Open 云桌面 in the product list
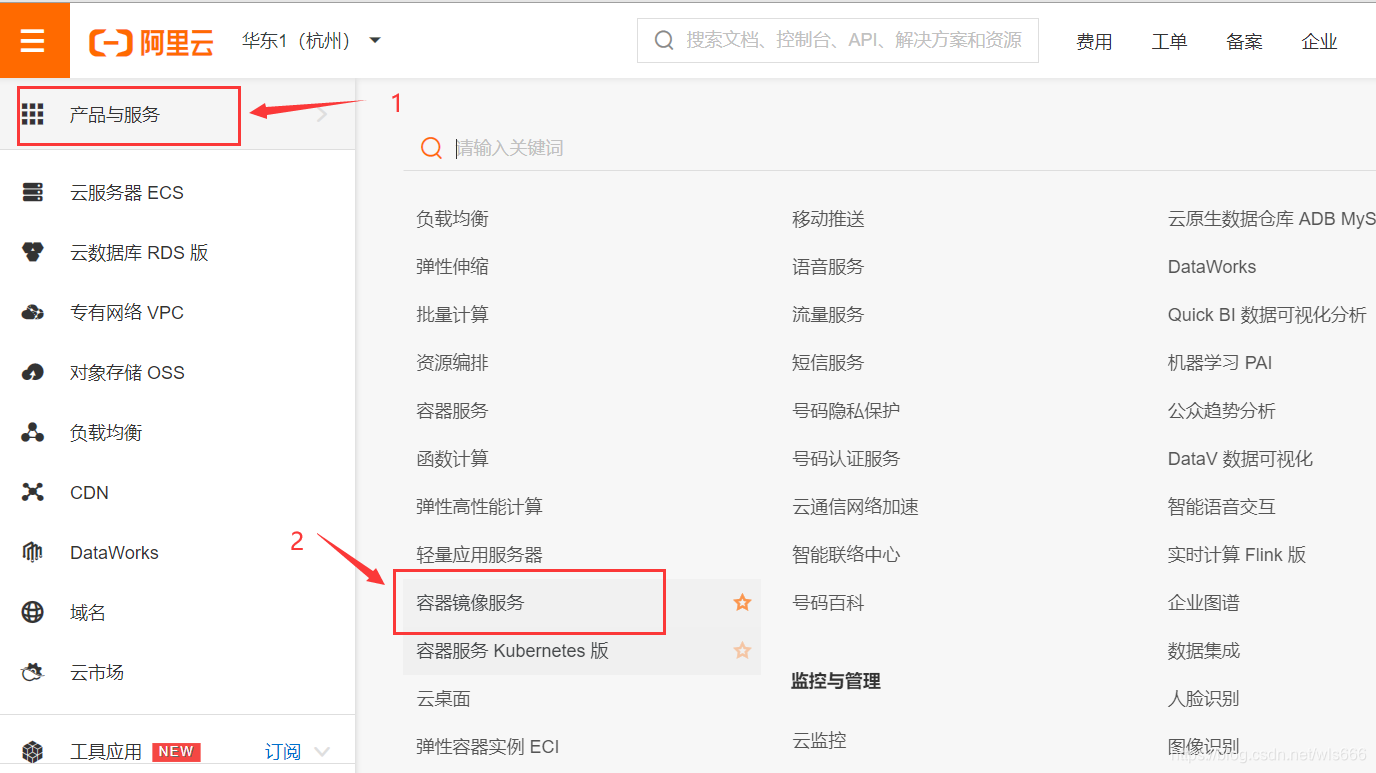Viewport: 1376px width, 773px height. click(x=443, y=699)
